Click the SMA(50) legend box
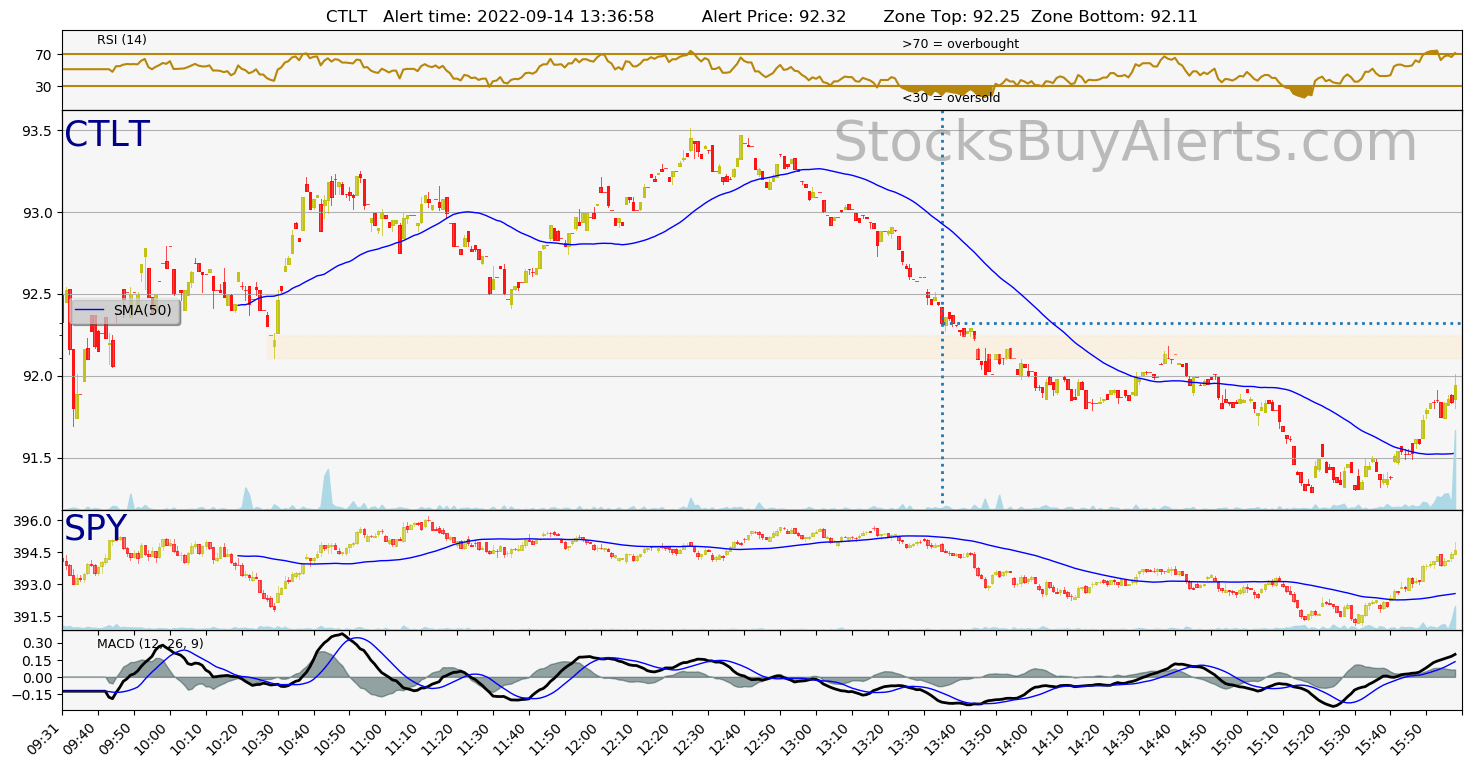This screenshot has height=768, width=1477. 125,311
